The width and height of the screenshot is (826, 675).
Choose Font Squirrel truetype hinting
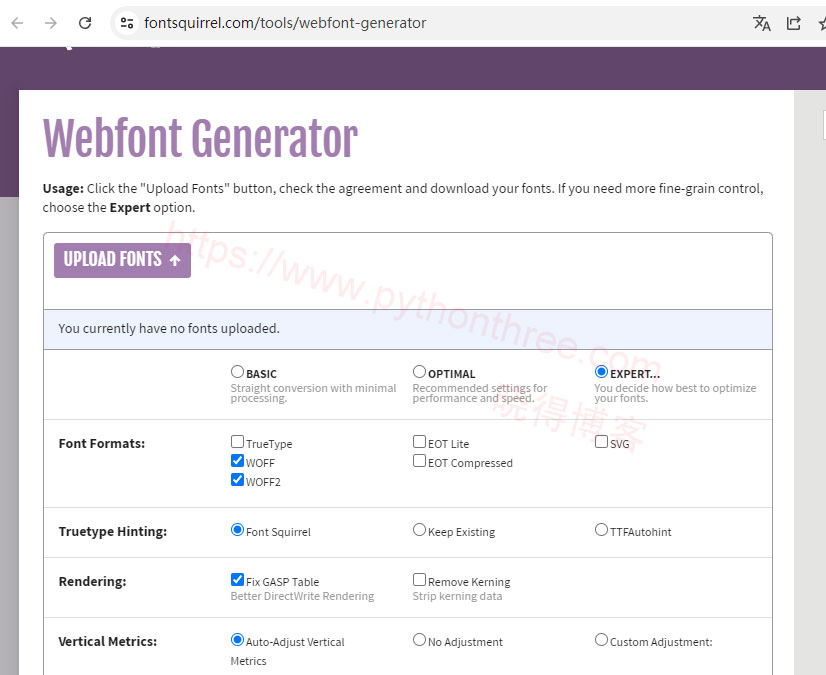[x=237, y=530]
